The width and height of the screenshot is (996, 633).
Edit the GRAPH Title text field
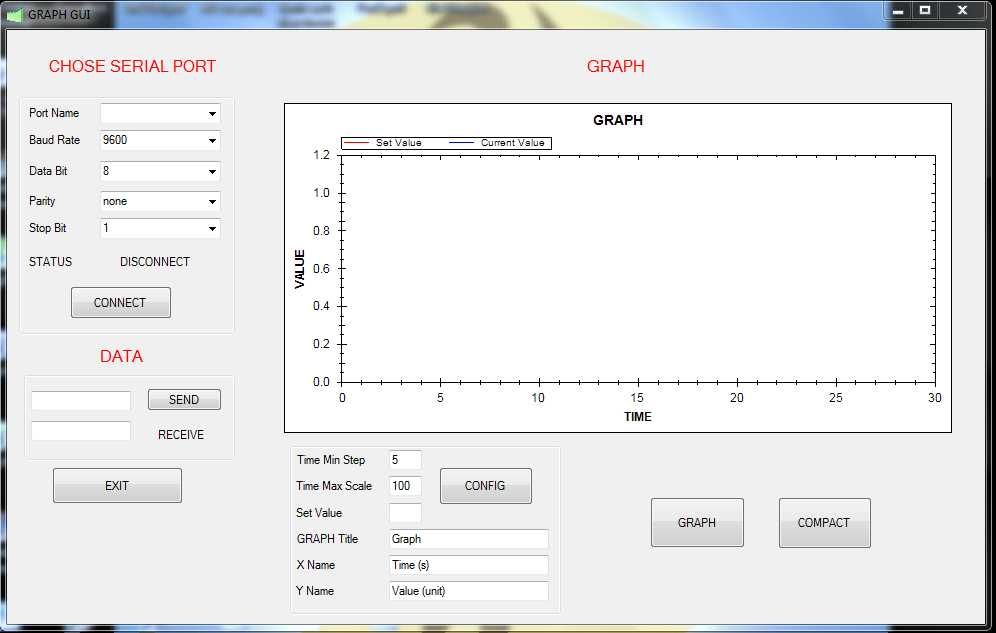click(468, 539)
